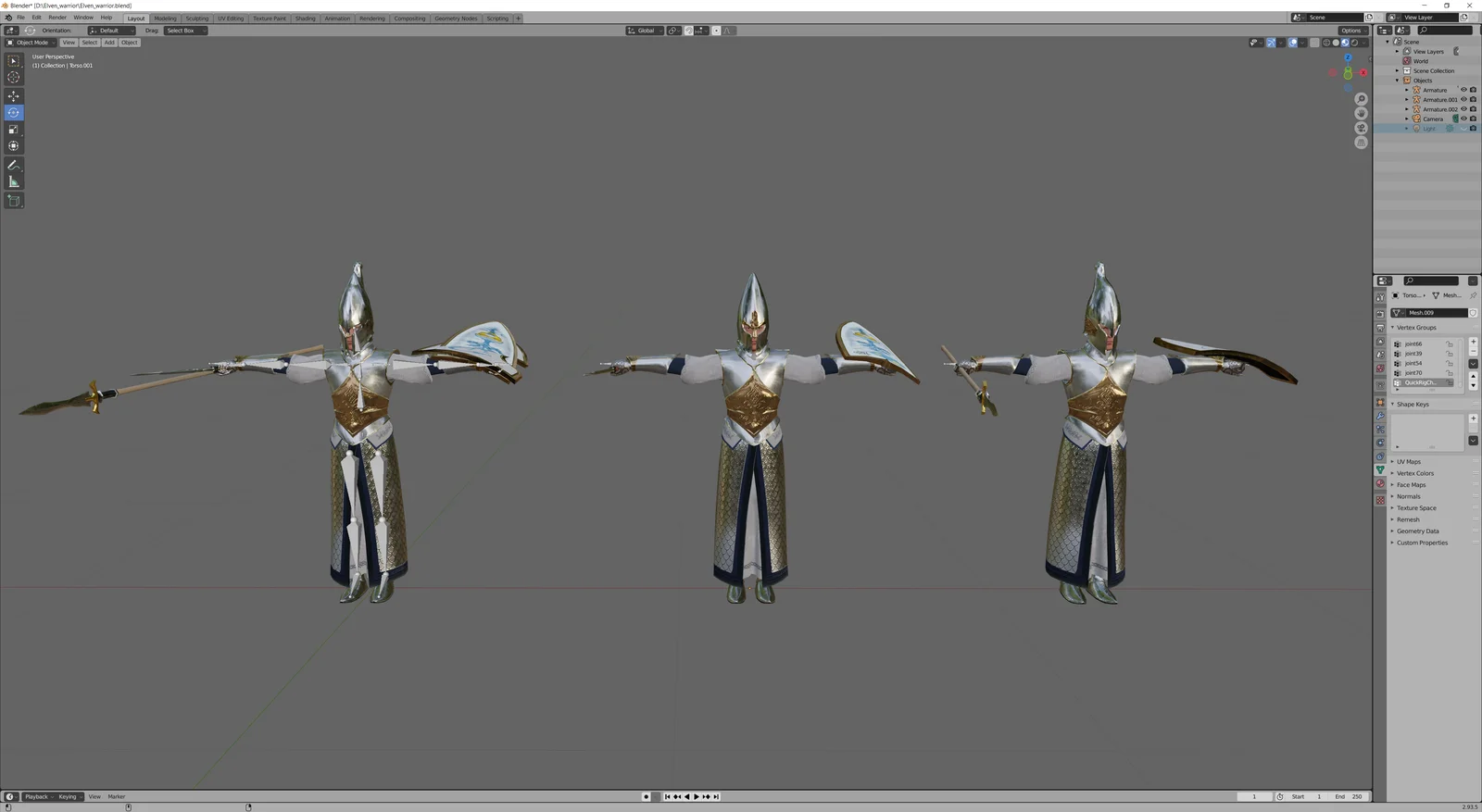The image size is (1482, 812).
Task: Switch to the Shading workspace tab
Action: click(x=306, y=19)
